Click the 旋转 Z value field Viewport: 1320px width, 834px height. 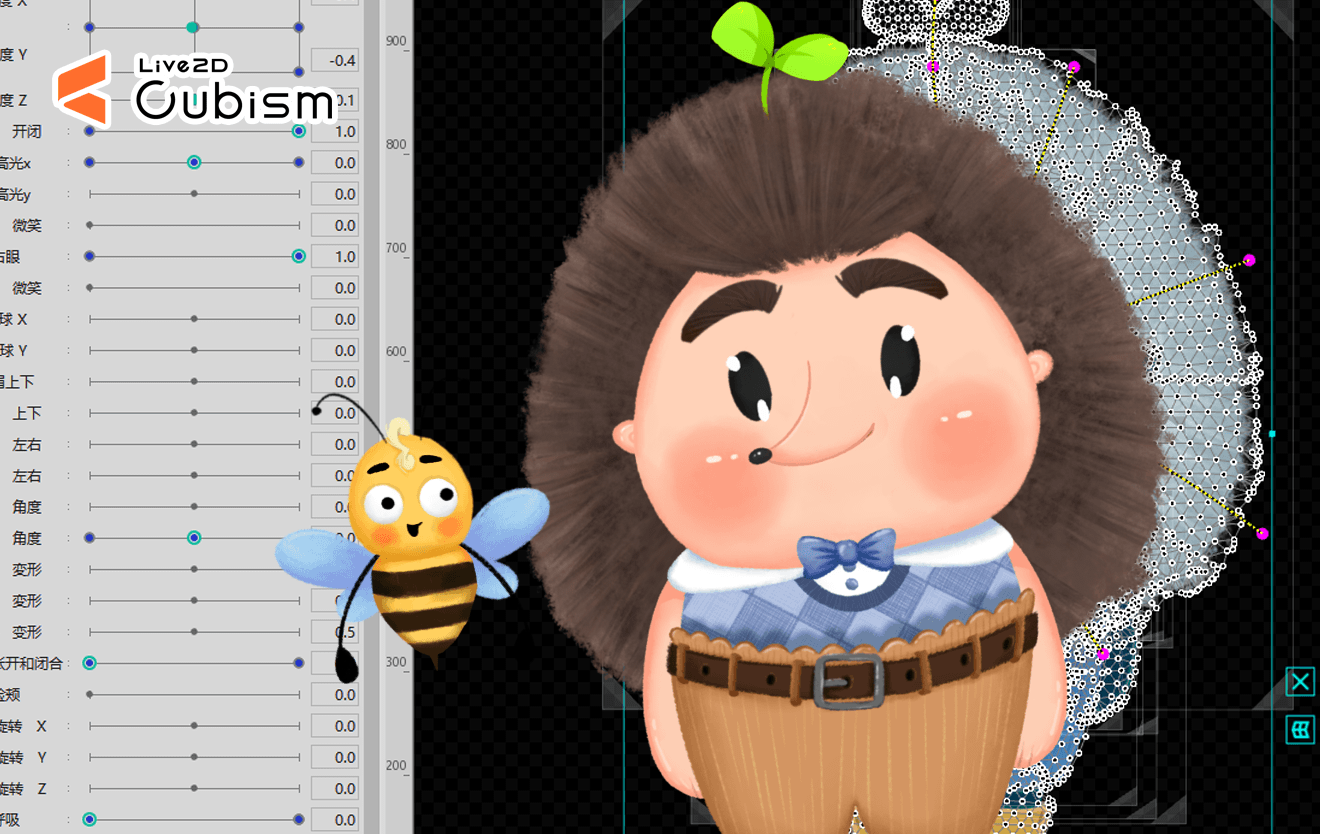click(334, 788)
